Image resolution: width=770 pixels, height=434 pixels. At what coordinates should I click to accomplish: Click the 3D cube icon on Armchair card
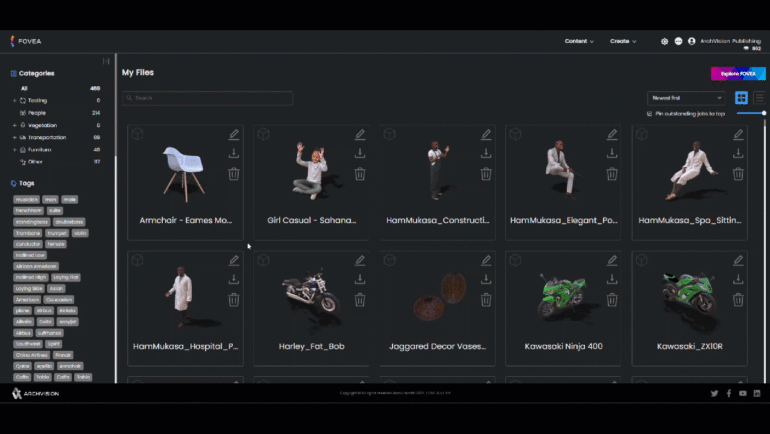(138, 134)
